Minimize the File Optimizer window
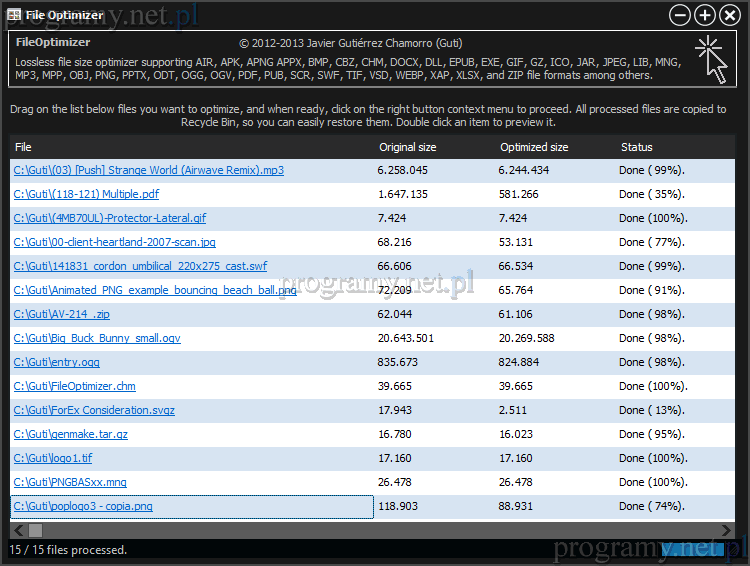This screenshot has width=750, height=566. pyautogui.click(x=680, y=15)
